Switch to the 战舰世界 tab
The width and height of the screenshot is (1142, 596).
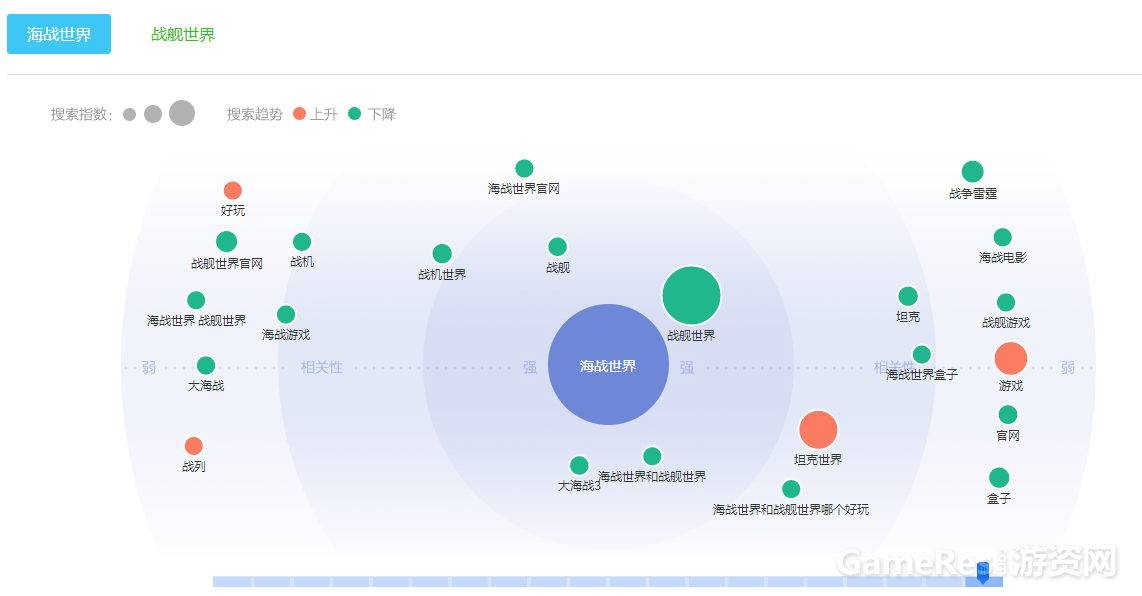[183, 34]
